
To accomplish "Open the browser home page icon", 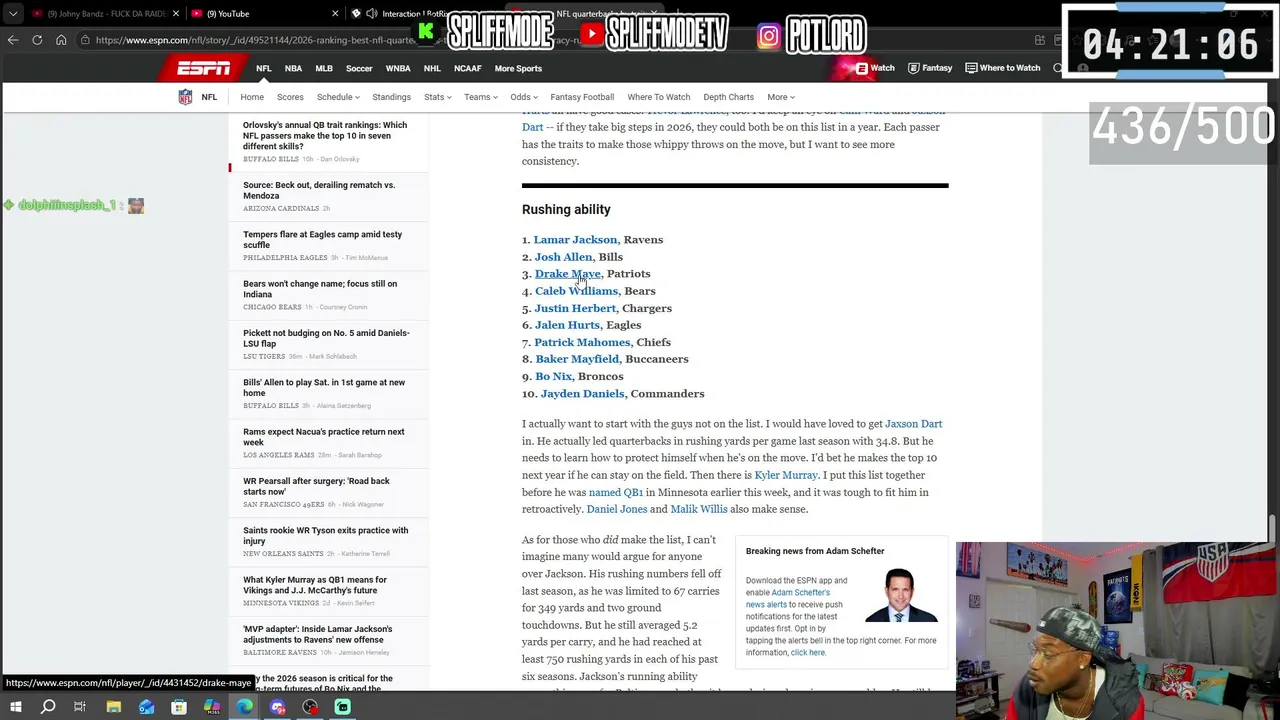I will [61, 40].
